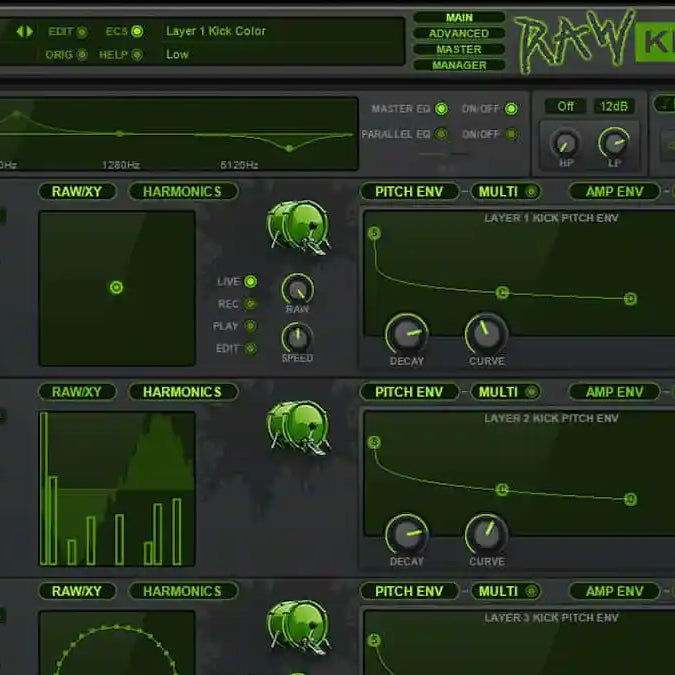Select Layer 2 HARMONICS tab

pos(183,392)
